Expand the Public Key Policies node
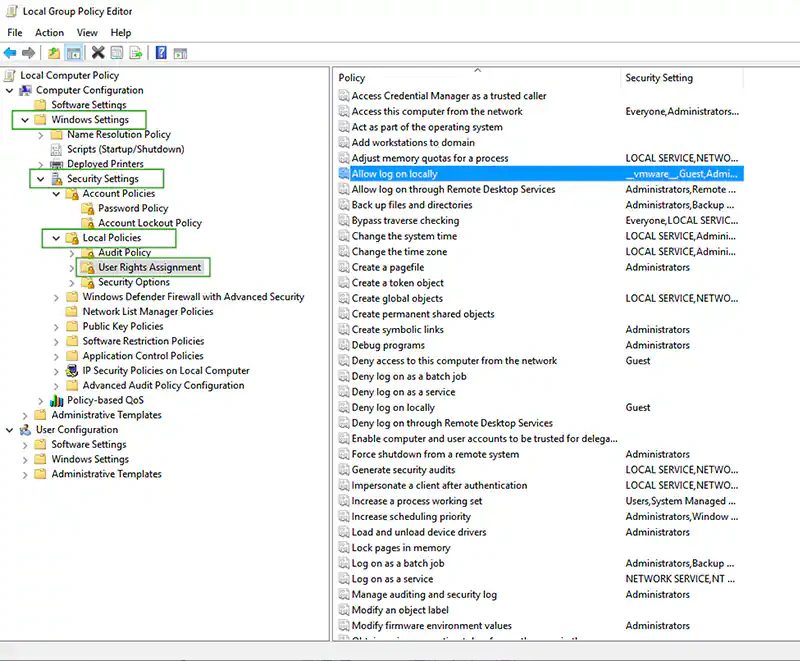 pyautogui.click(x=56, y=327)
